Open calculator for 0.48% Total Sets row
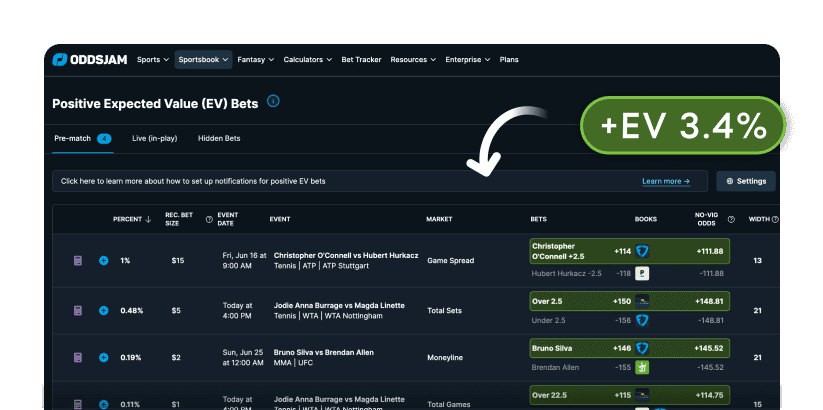 (78, 311)
